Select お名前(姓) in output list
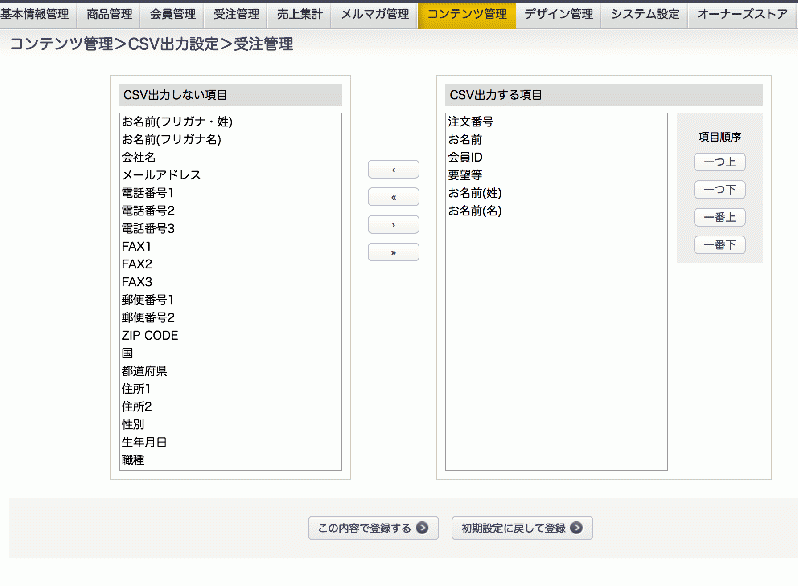Viewport: 798px width, 586px height. tap(556, 193)
